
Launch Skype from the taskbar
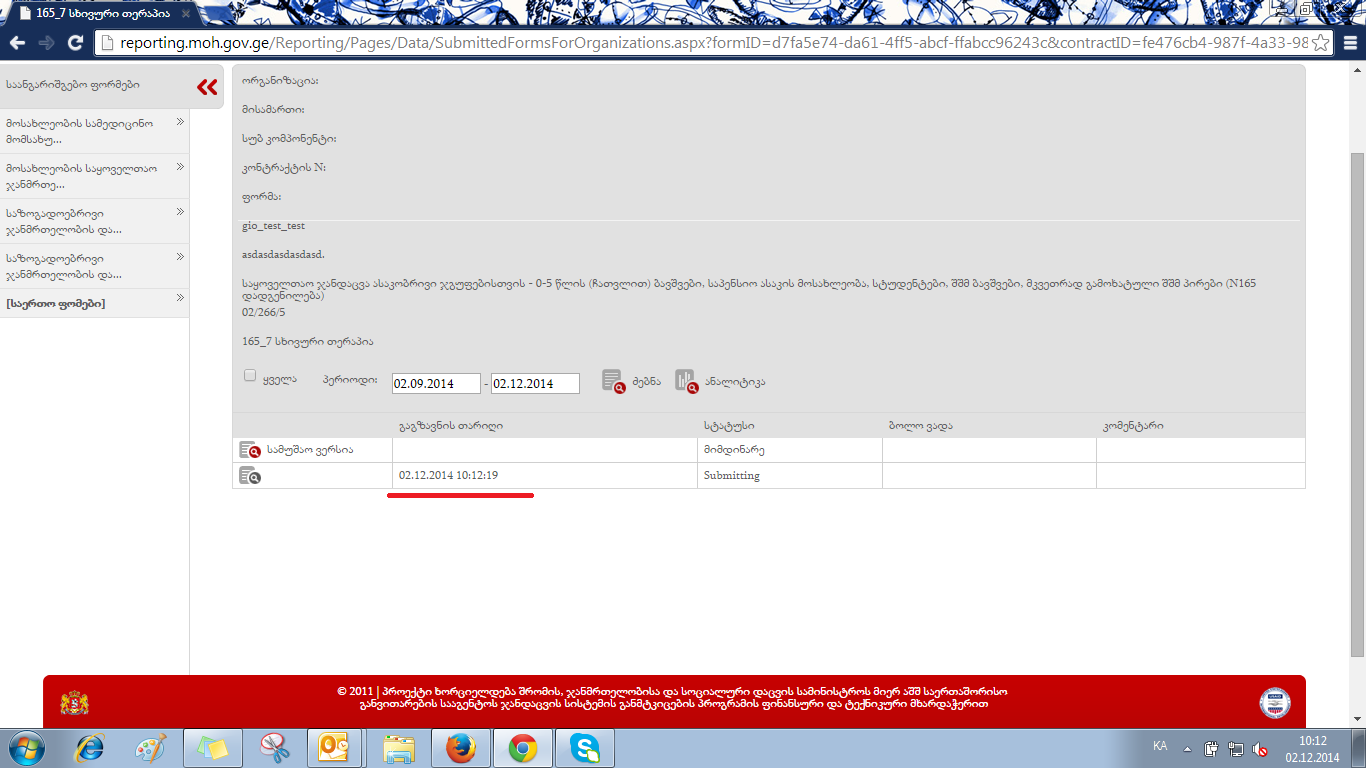pyautogui.click(x=585, y=748)
